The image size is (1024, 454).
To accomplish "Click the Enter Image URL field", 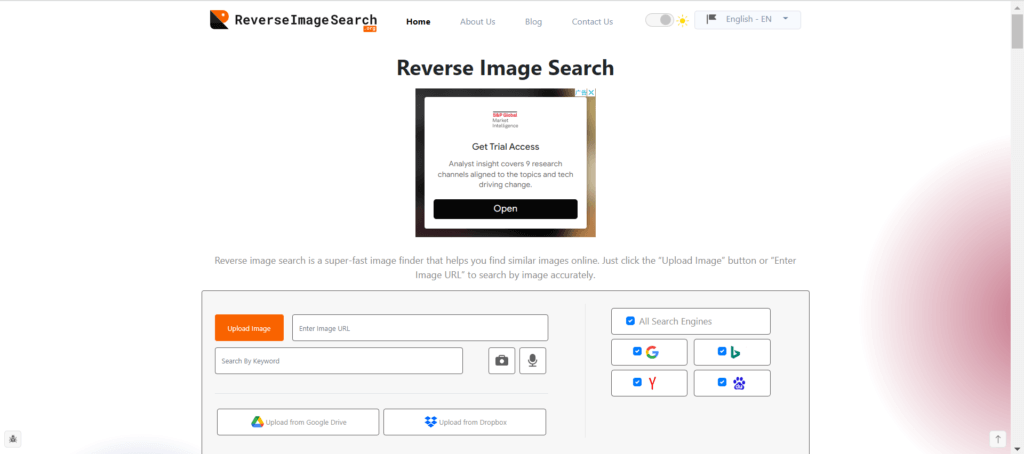I will coord(420,328).
